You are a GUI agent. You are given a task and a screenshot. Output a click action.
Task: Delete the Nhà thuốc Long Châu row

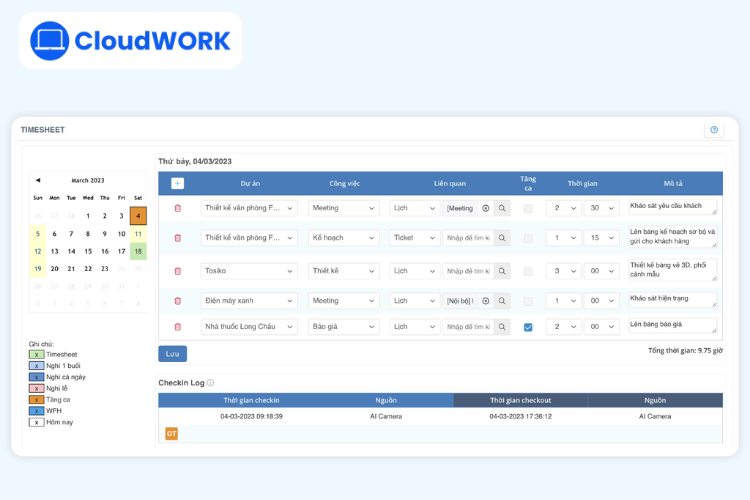177,327
